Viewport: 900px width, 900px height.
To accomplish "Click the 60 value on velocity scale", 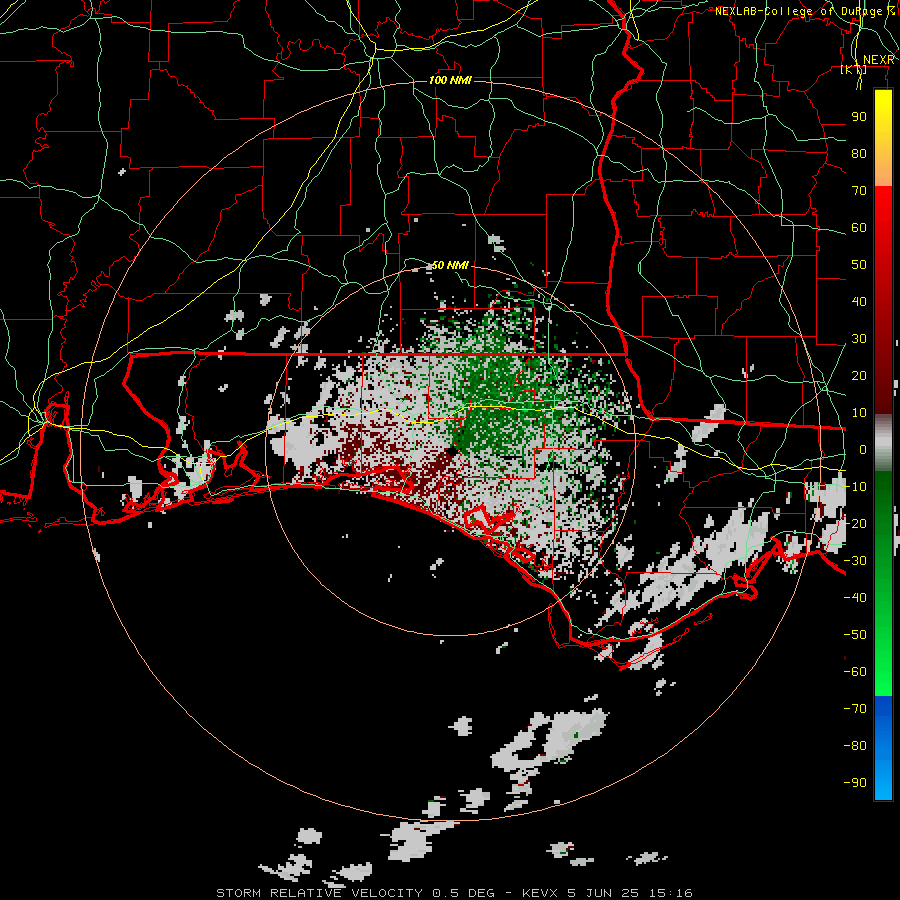I will coord(859,227).
